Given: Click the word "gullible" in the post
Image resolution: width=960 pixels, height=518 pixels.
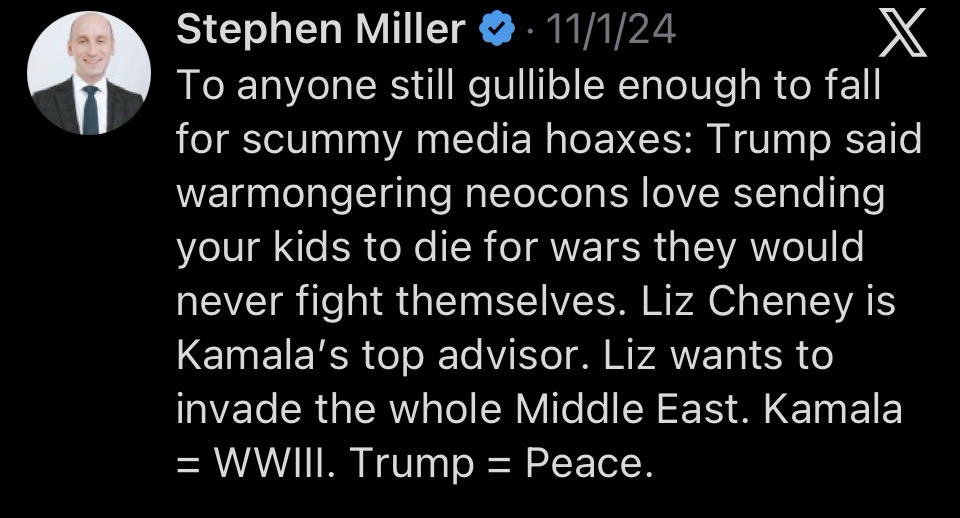Looking at the screenshot, I should pos(540,86).
